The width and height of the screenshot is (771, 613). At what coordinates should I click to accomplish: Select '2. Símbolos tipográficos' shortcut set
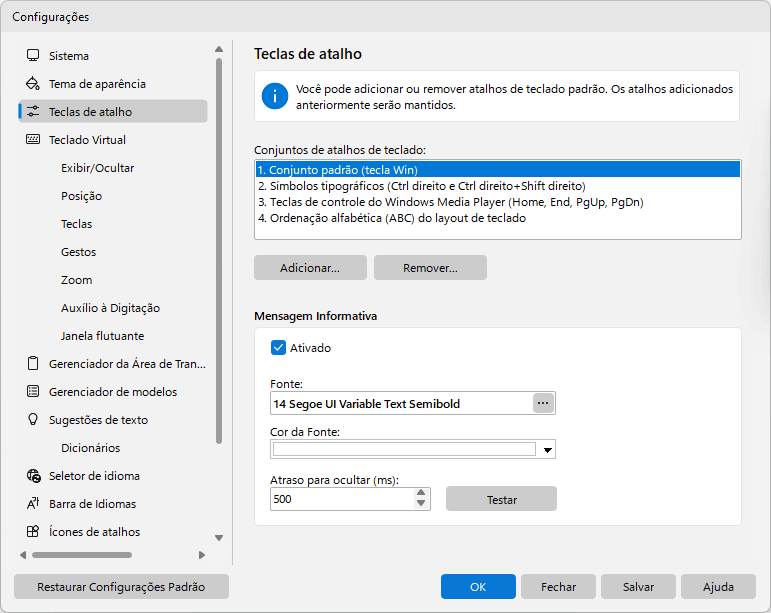point(498,186)
